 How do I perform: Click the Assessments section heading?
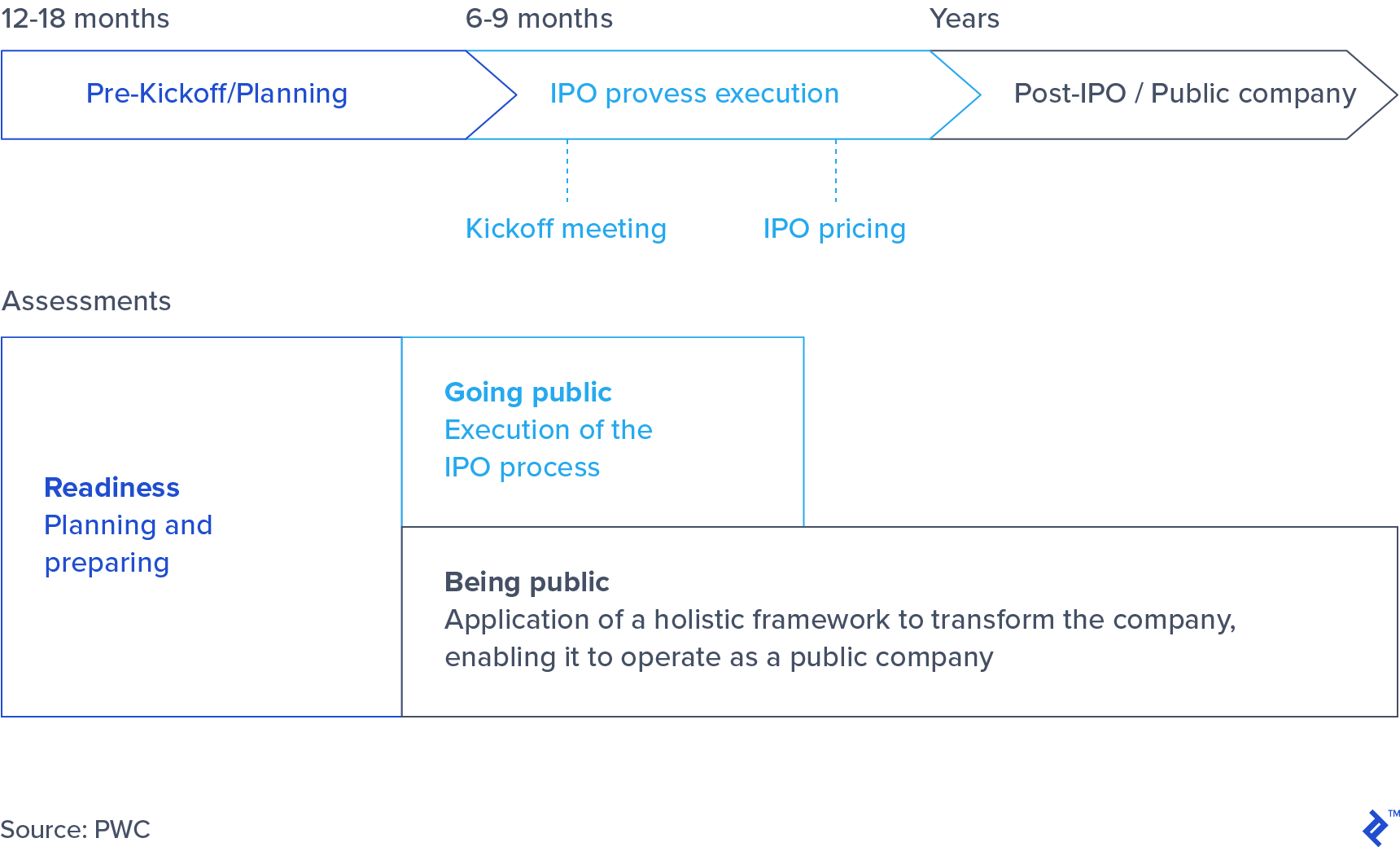tap(87, 301)
